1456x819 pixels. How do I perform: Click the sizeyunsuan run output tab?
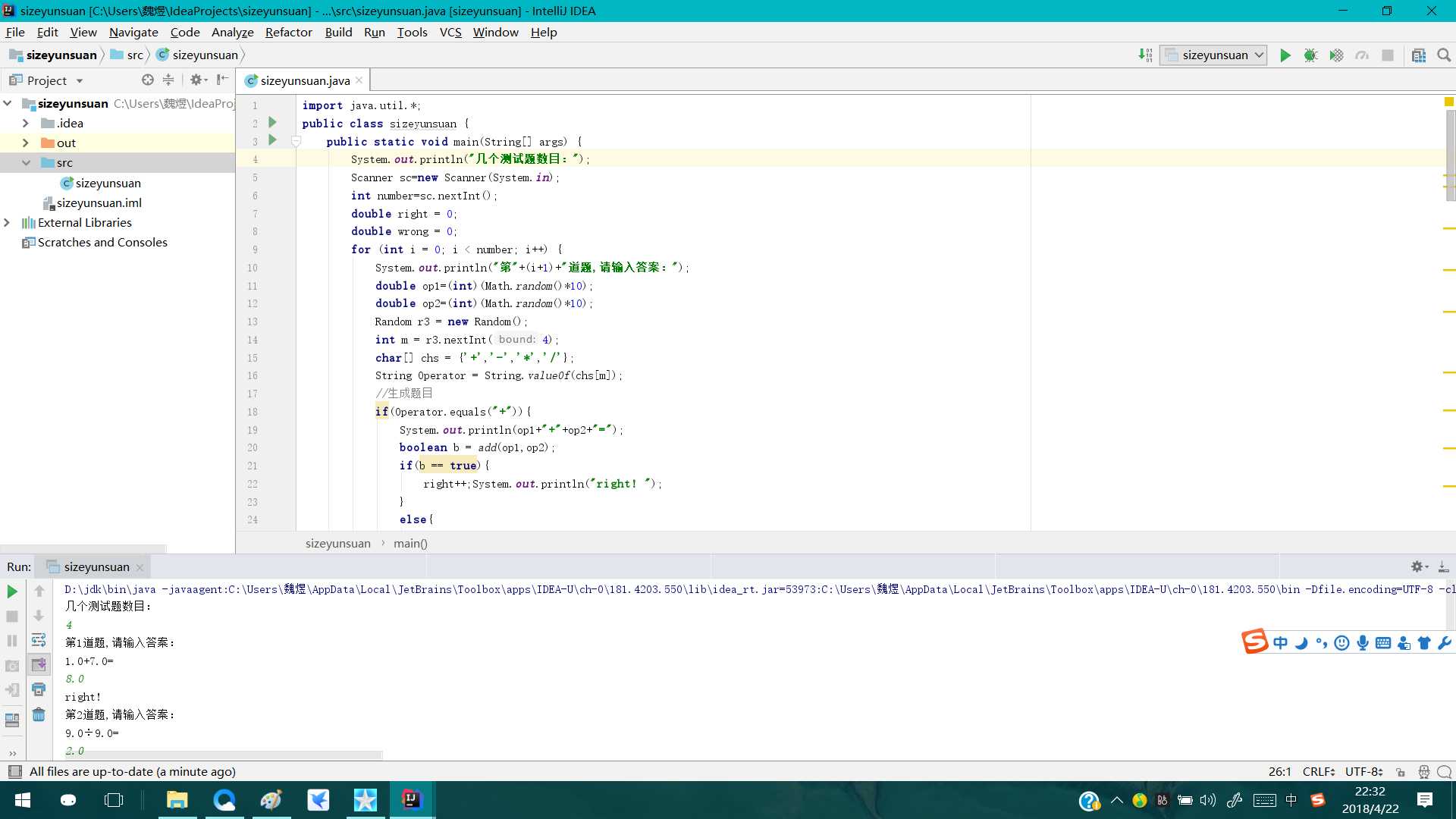pyautogui.click(x=96, y=566)
